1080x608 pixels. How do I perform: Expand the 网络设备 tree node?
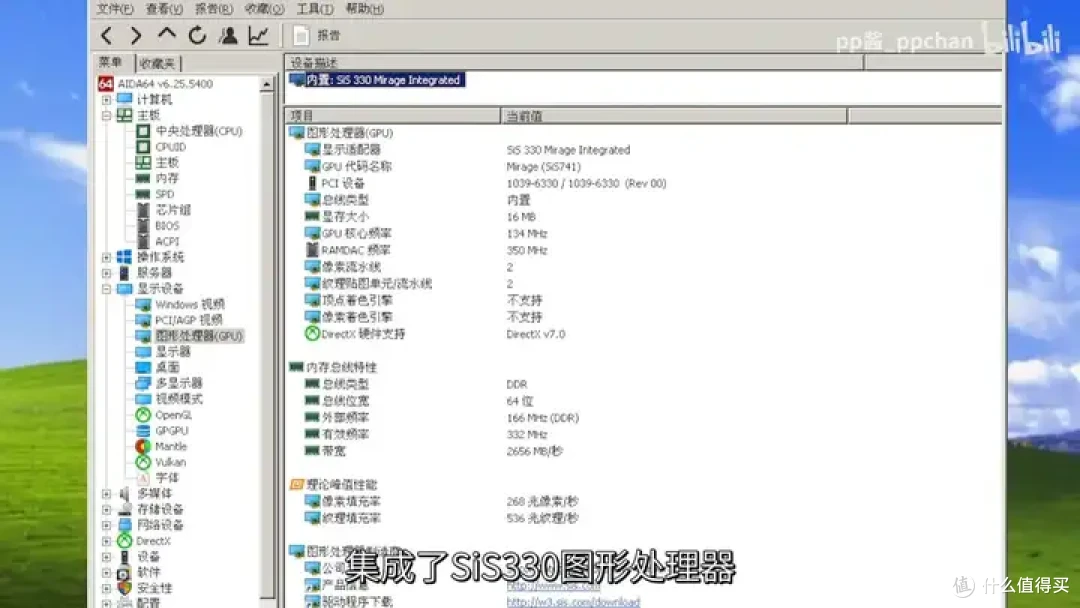click(x=106, y=525)
